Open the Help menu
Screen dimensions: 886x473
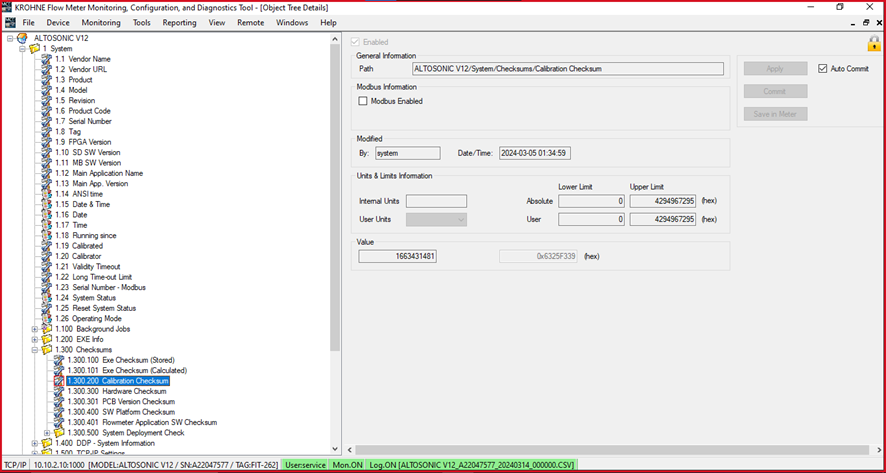click(328, 23)
